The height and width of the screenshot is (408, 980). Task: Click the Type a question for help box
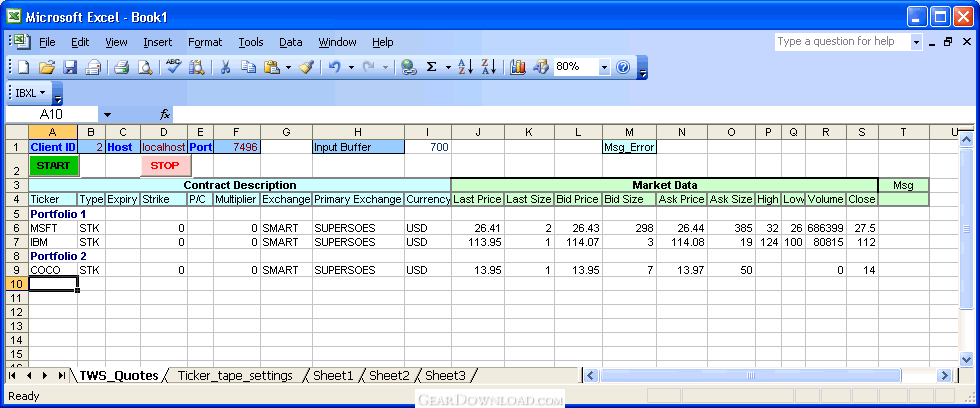tap(842, 42)
